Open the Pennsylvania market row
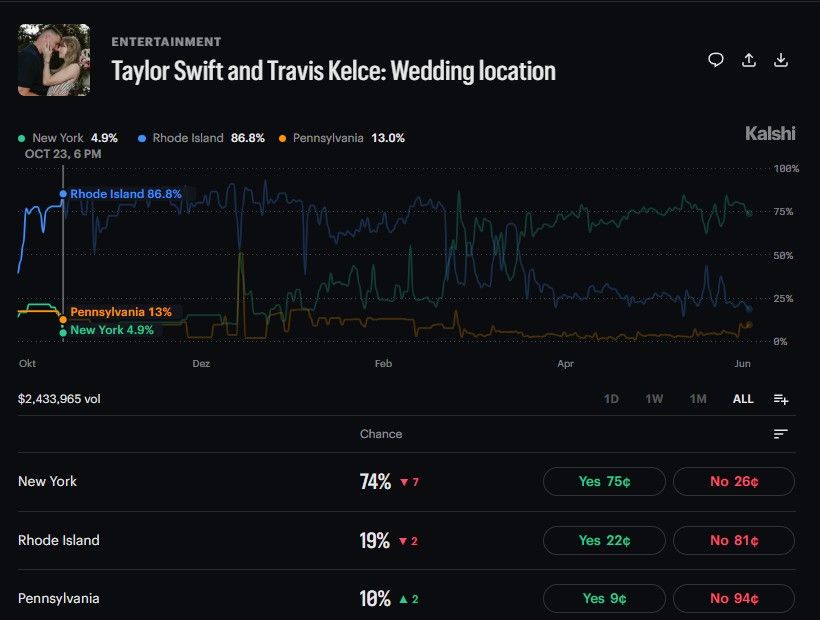Image resolution: width=820 pixels, height=620 pixels. pos(407,599)
